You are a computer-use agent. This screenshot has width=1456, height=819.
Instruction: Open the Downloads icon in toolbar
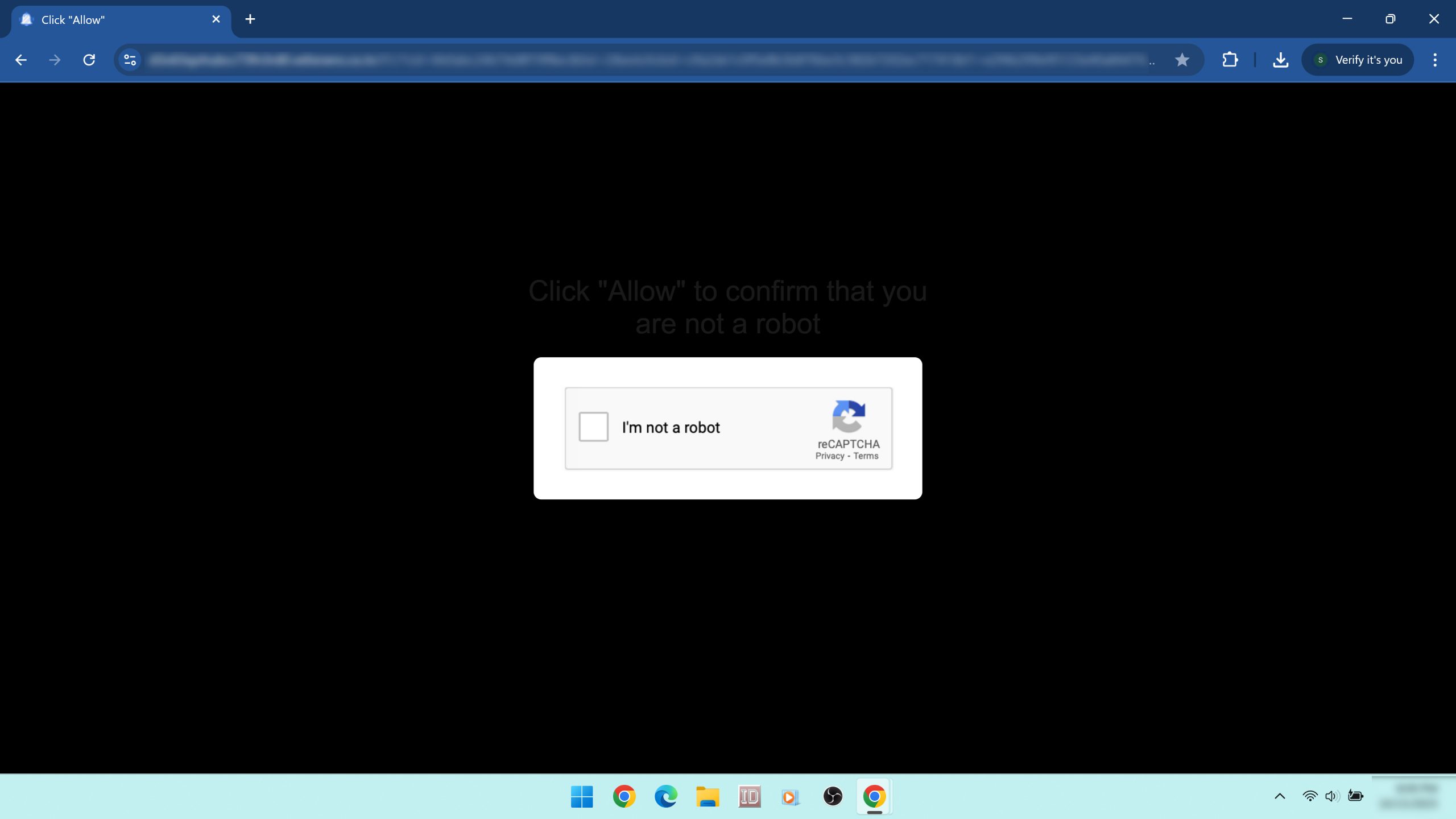point(1280,60)
